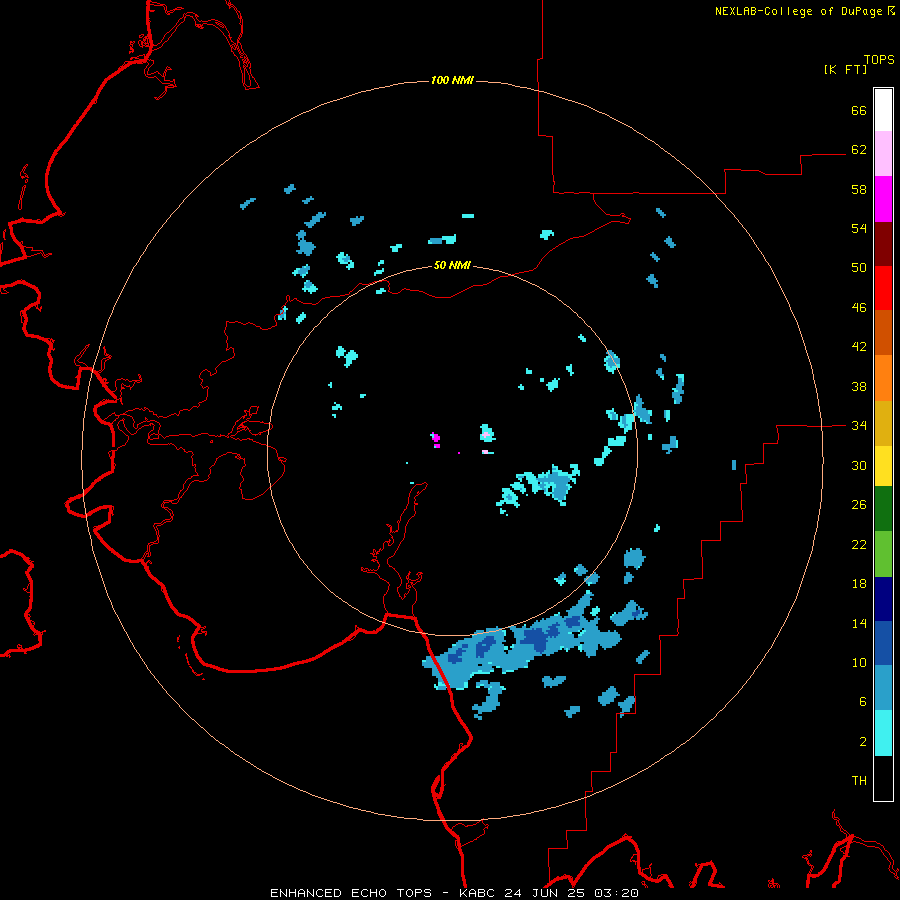This screenshot has height=900, width=900.
Task: Click the [K FT] units label
Action: pos(845,69)
